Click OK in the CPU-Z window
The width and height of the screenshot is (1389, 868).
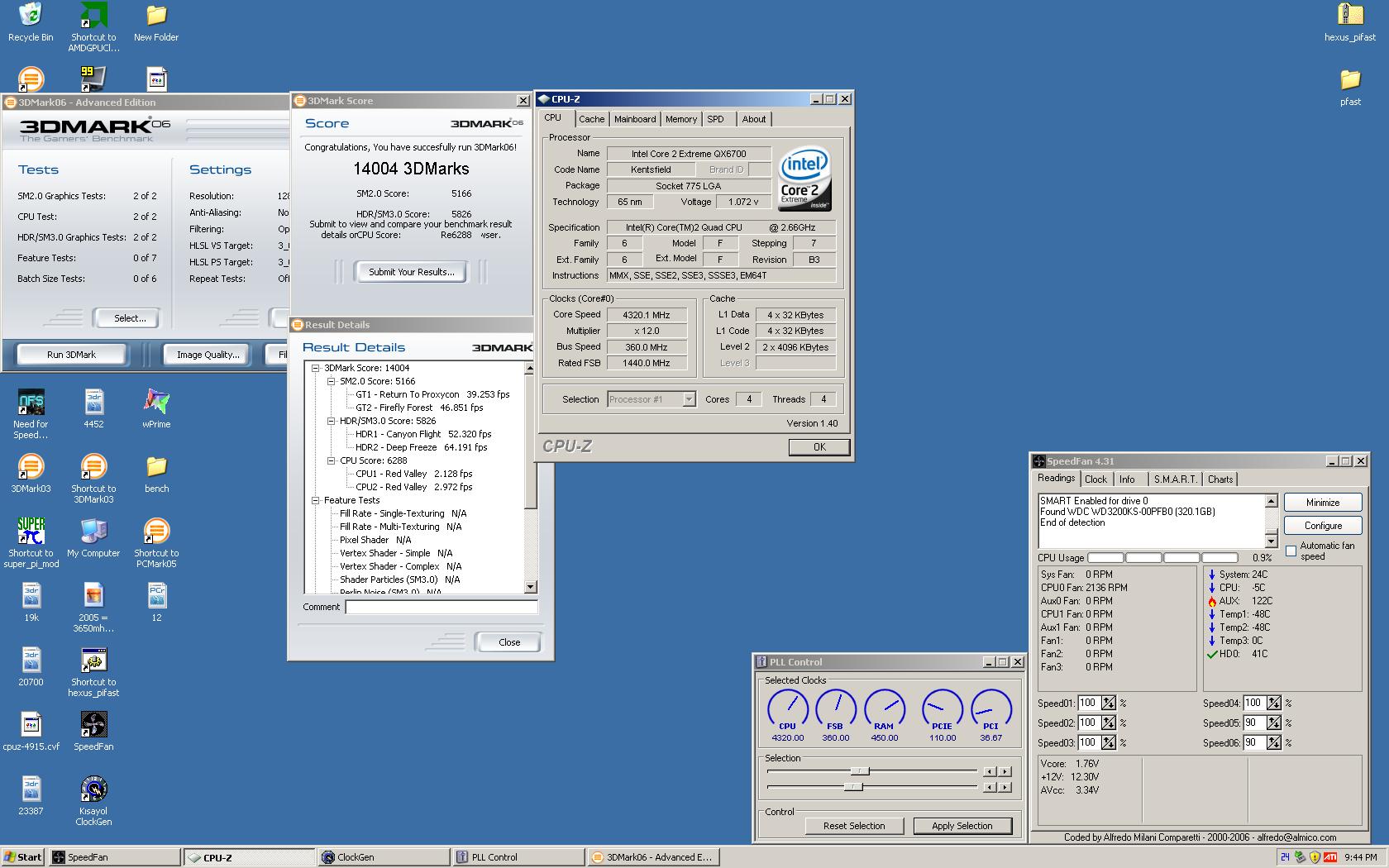[819, 447]
